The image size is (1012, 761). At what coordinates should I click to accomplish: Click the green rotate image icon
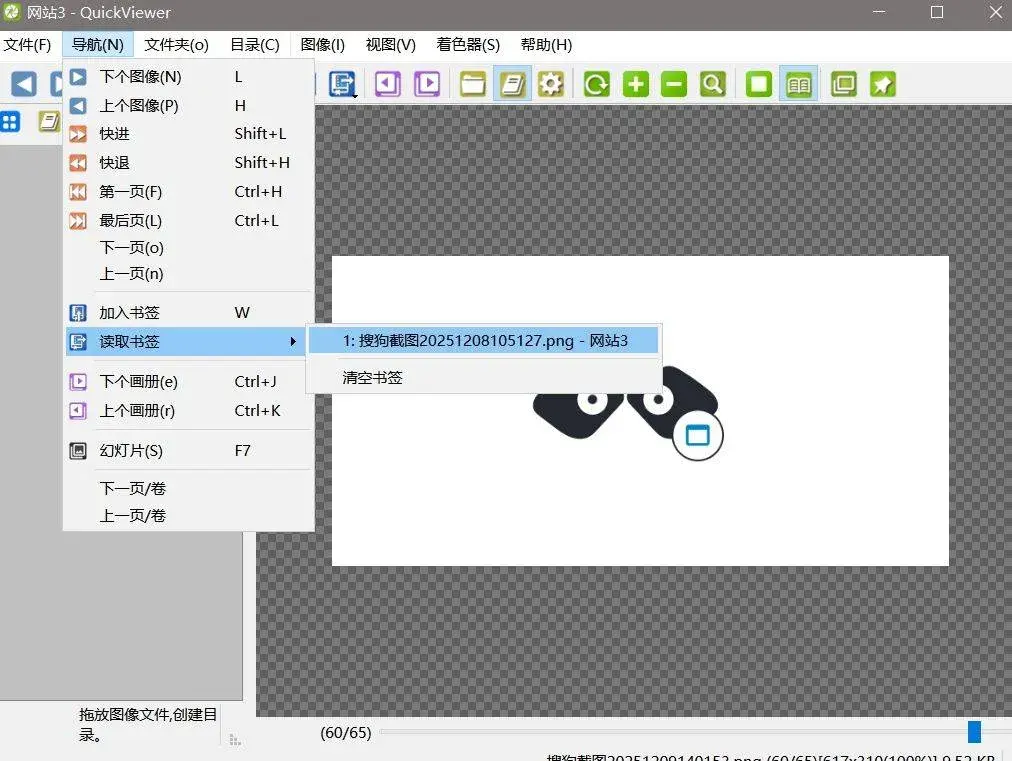596,84
